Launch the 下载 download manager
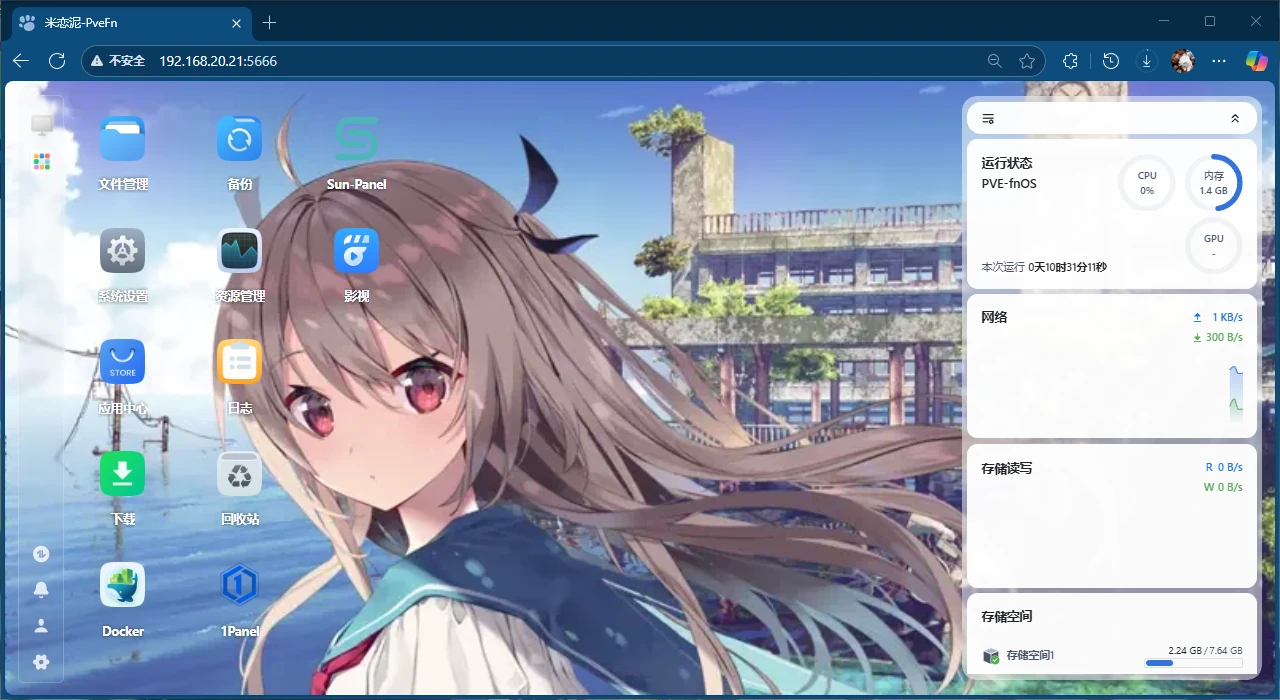This screenshot has width=1280, height=700. pyautogui.click(x=122, y=474)
